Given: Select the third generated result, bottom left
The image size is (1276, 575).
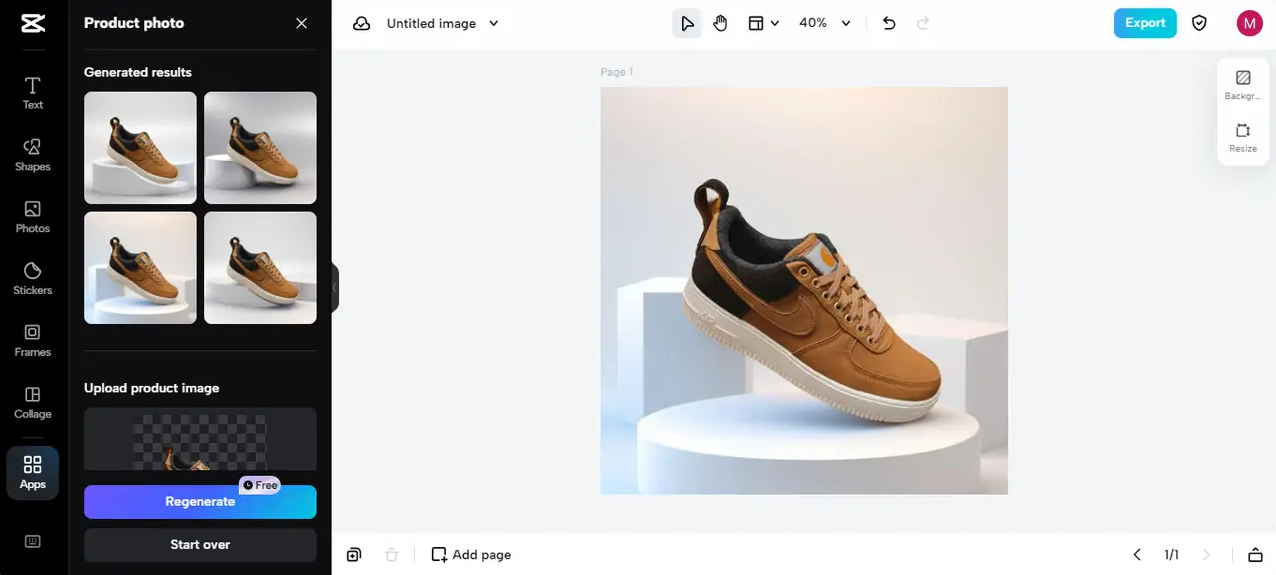Looking at the screenshot, I should [x=140, y=268].
